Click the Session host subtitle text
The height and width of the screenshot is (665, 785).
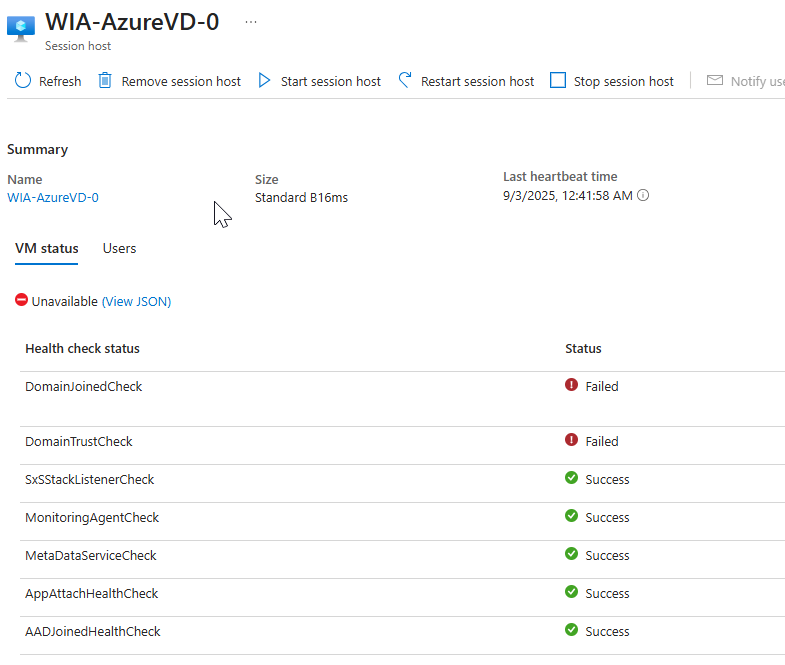pos(78,46)
